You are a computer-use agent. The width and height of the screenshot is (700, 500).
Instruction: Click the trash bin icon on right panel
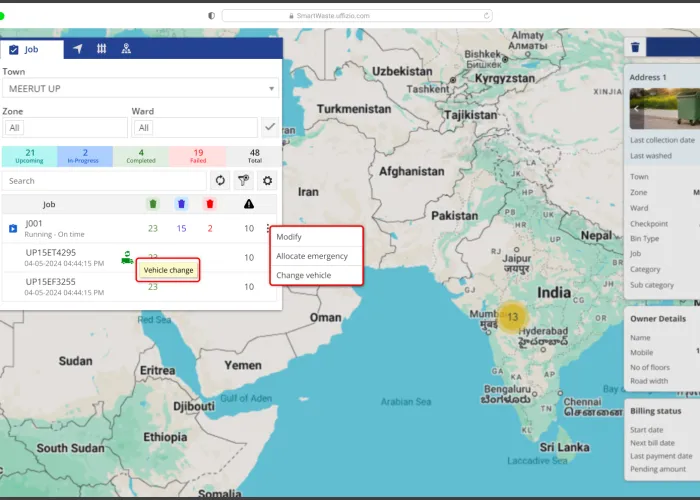click(636, 47)
